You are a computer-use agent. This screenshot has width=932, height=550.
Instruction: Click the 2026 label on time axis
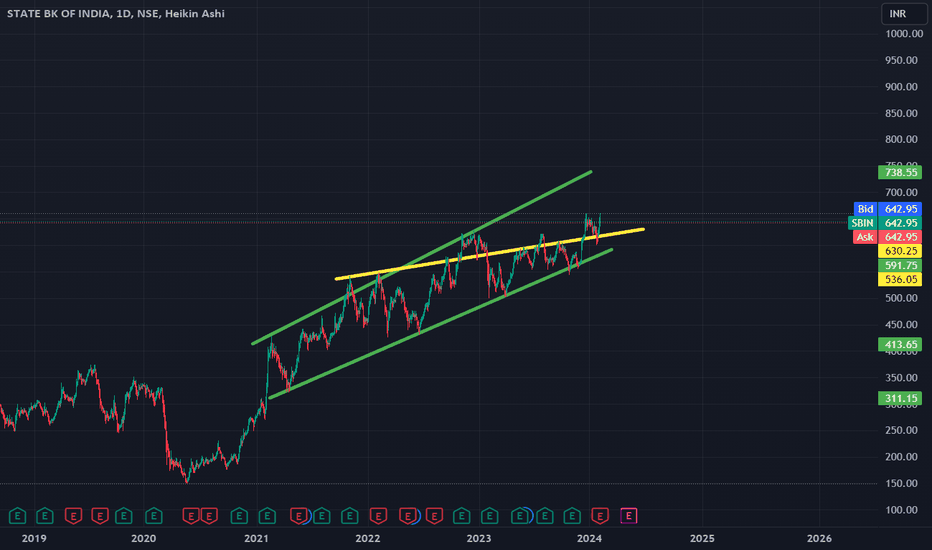(818, 538)
